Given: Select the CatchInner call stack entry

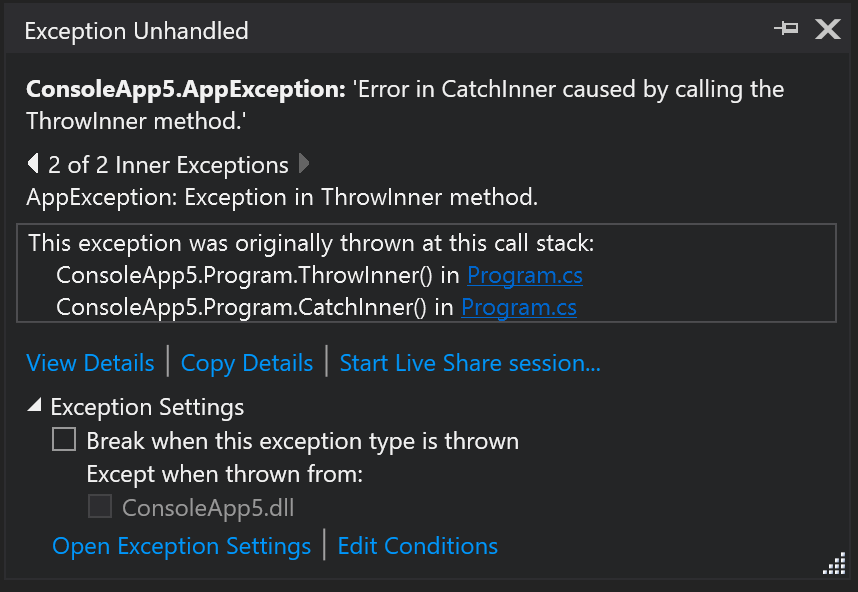Looking at the screenshot, I should [250, 307].
